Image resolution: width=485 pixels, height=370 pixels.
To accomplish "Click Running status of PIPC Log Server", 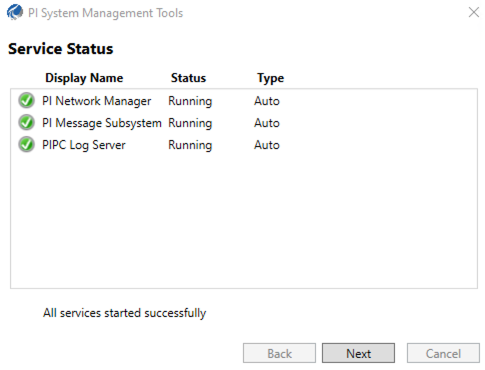I will [x=190, y=145].
